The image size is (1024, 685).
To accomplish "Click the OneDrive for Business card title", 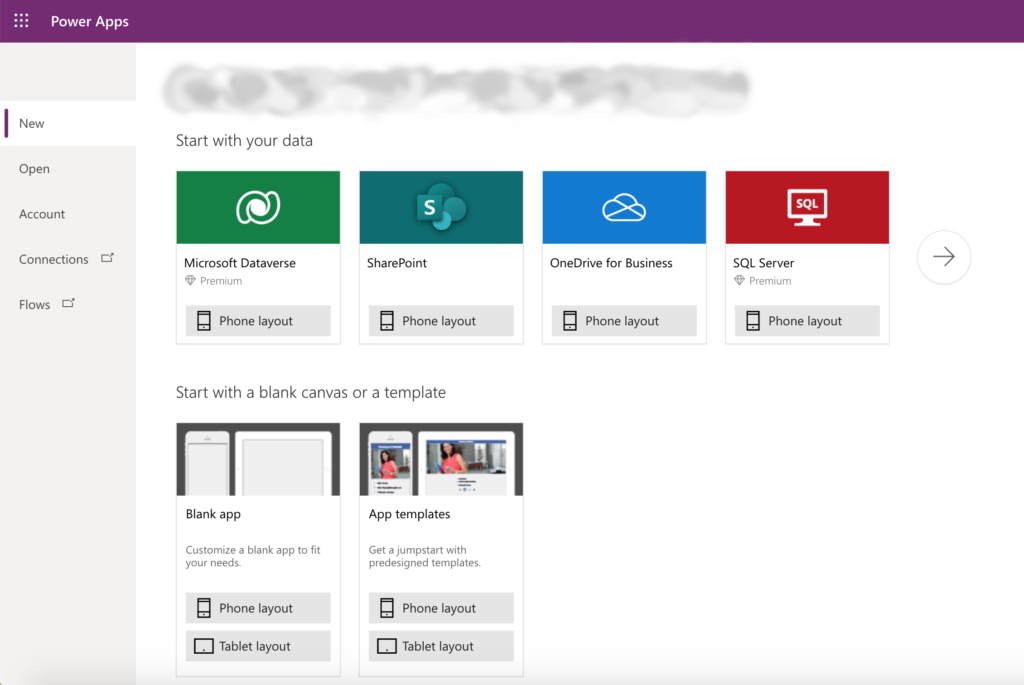I will click(611, 263).
